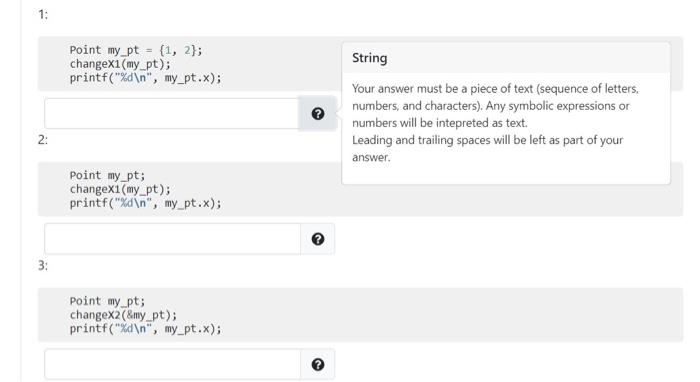Click the "String" tooltip heading
The image size is (700, 382).
370,58
